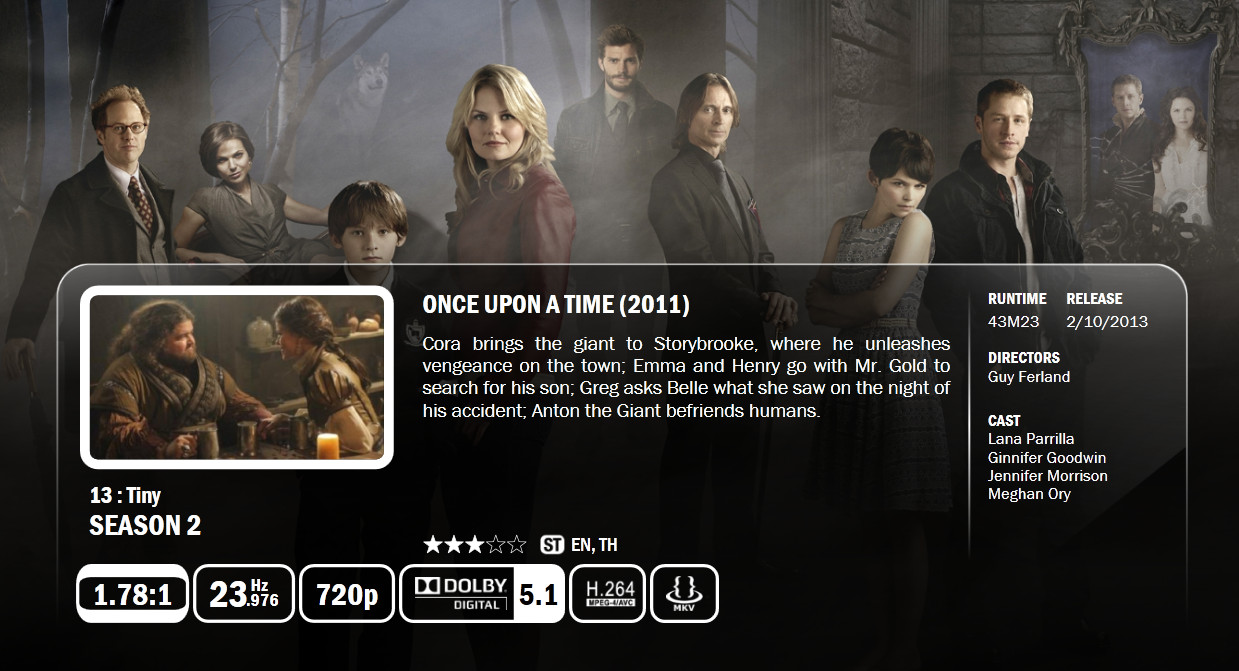Click cast member Ginnifer Goodwin

[1047, 457]
